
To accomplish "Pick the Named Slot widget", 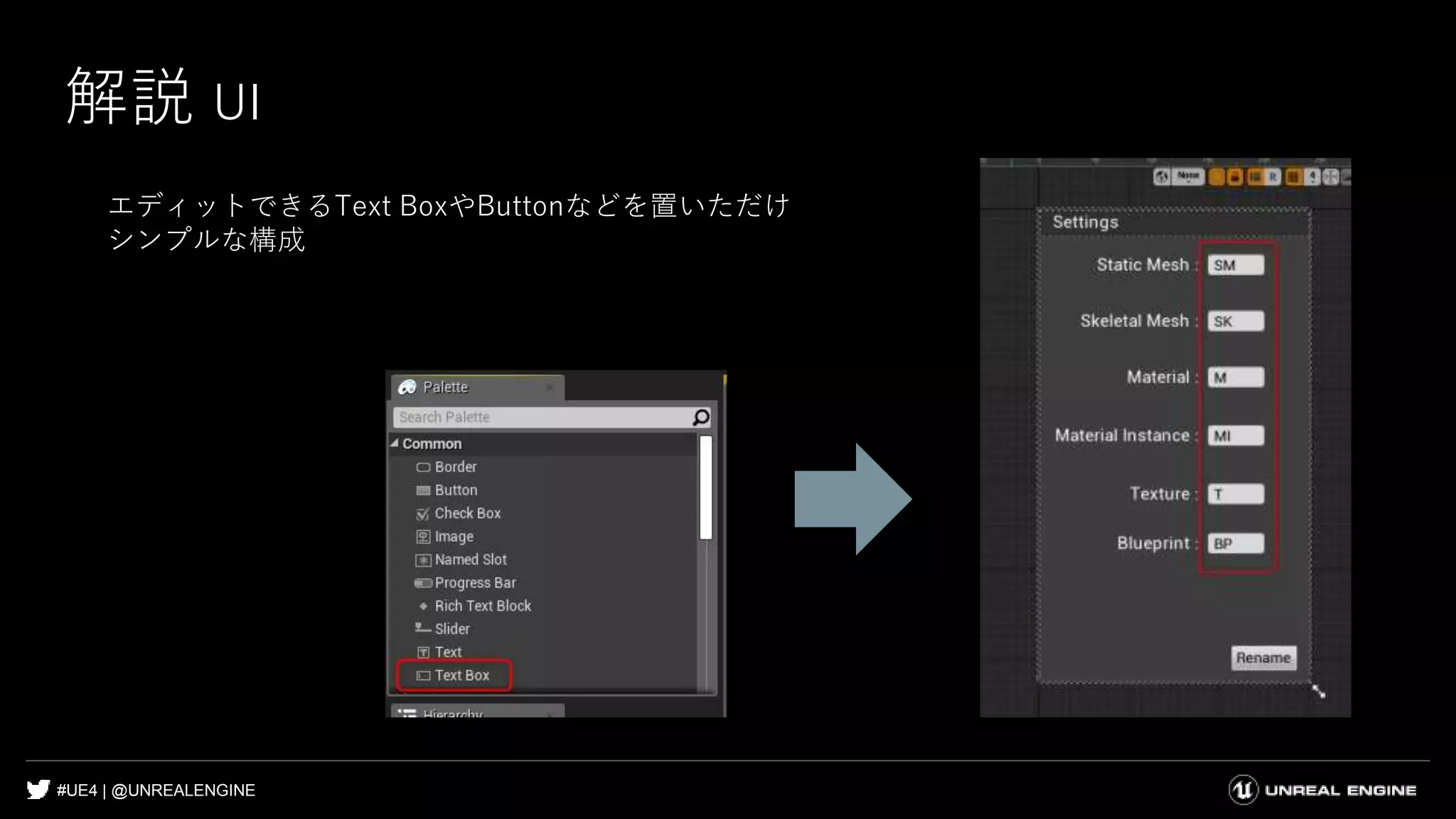I will [x=461, y=560].
